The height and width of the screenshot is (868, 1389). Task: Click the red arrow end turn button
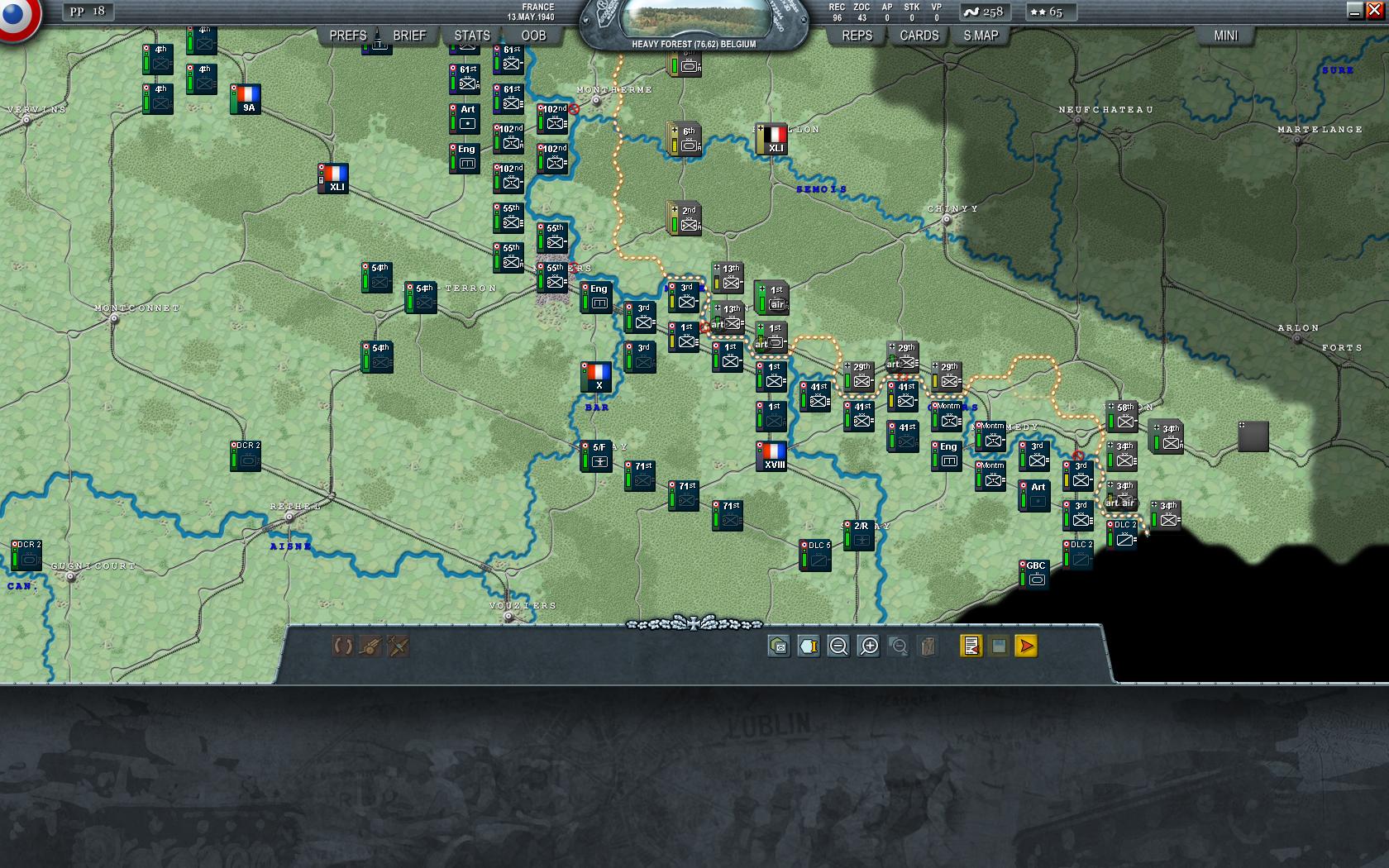[1026, 646]
